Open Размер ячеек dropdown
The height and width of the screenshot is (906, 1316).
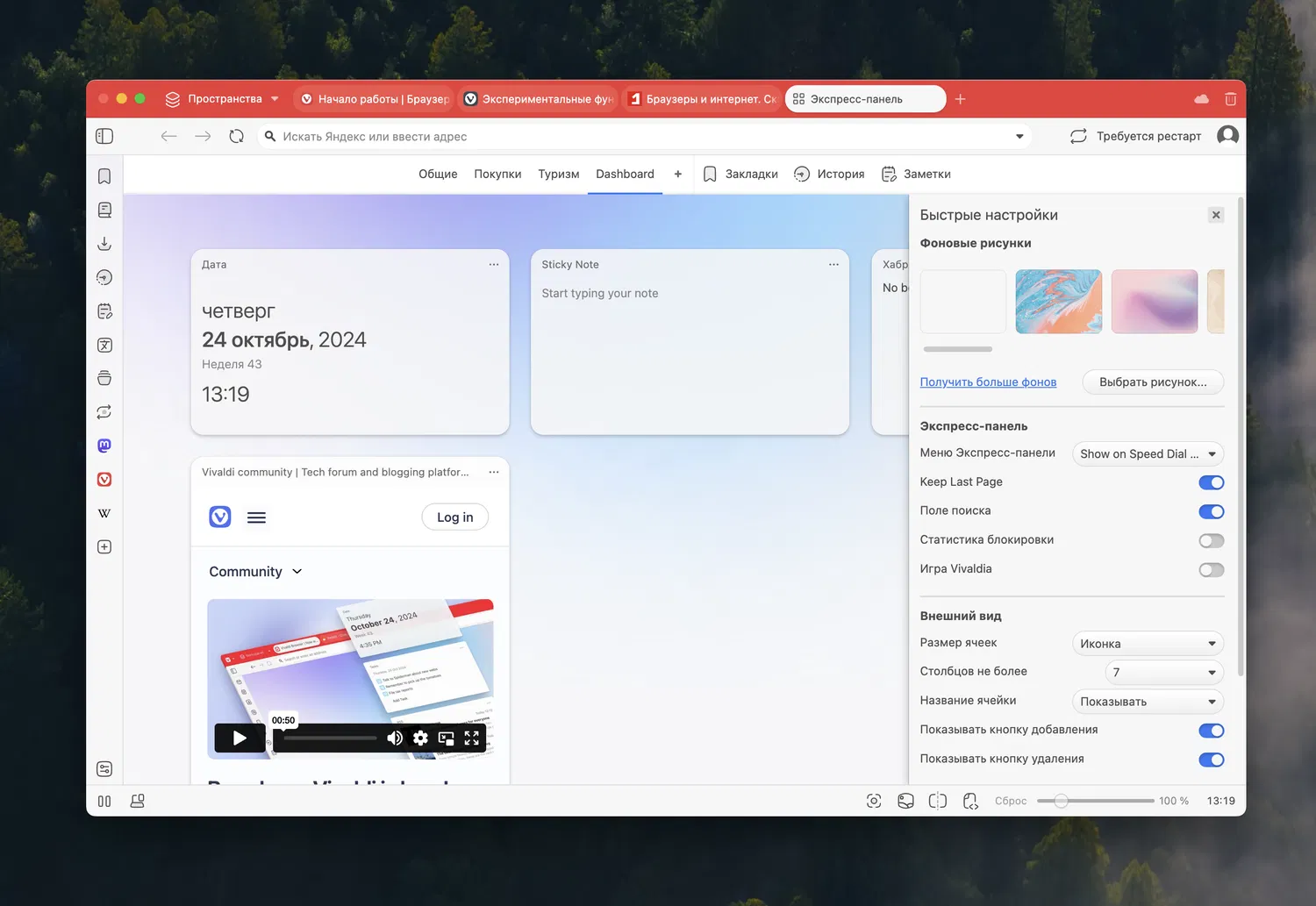pyautogui.click(x=1148, y=643)
